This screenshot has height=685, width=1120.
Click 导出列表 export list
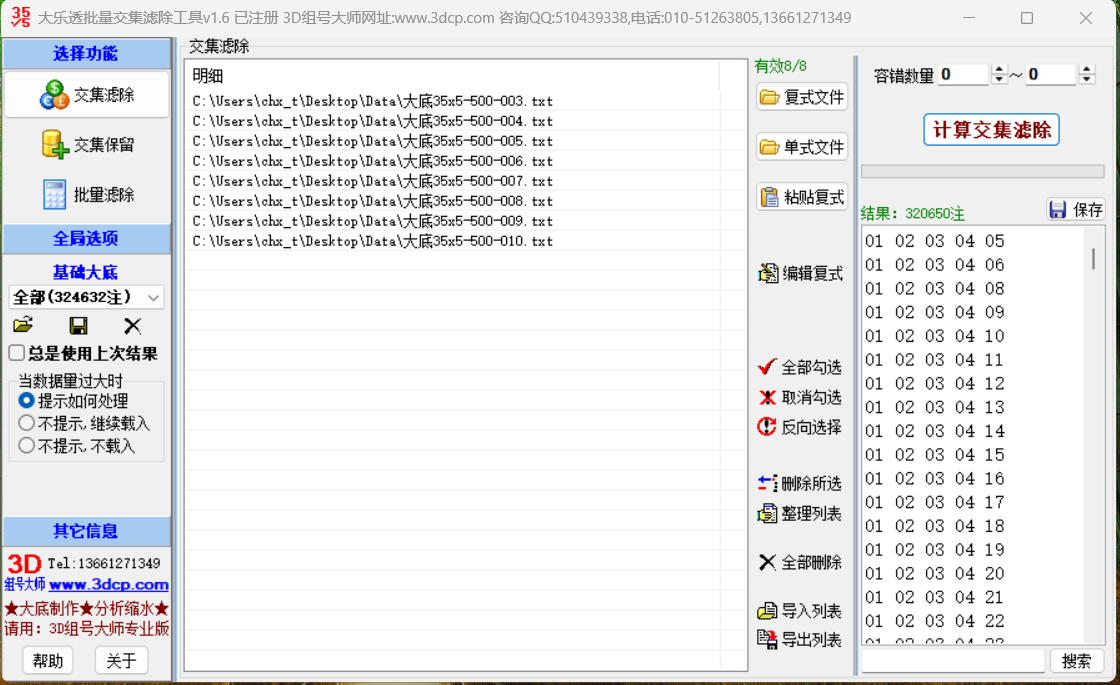[x=800, y=640]
